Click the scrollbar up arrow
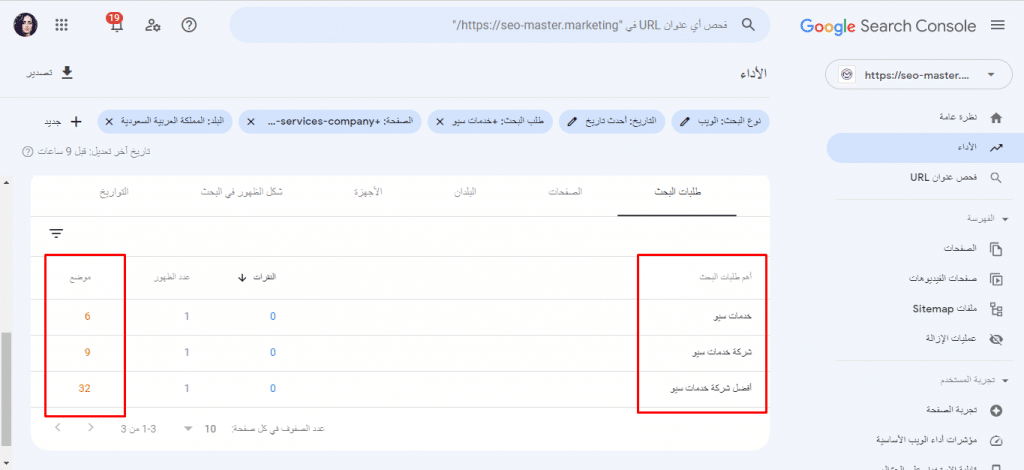 click(5, 181)
